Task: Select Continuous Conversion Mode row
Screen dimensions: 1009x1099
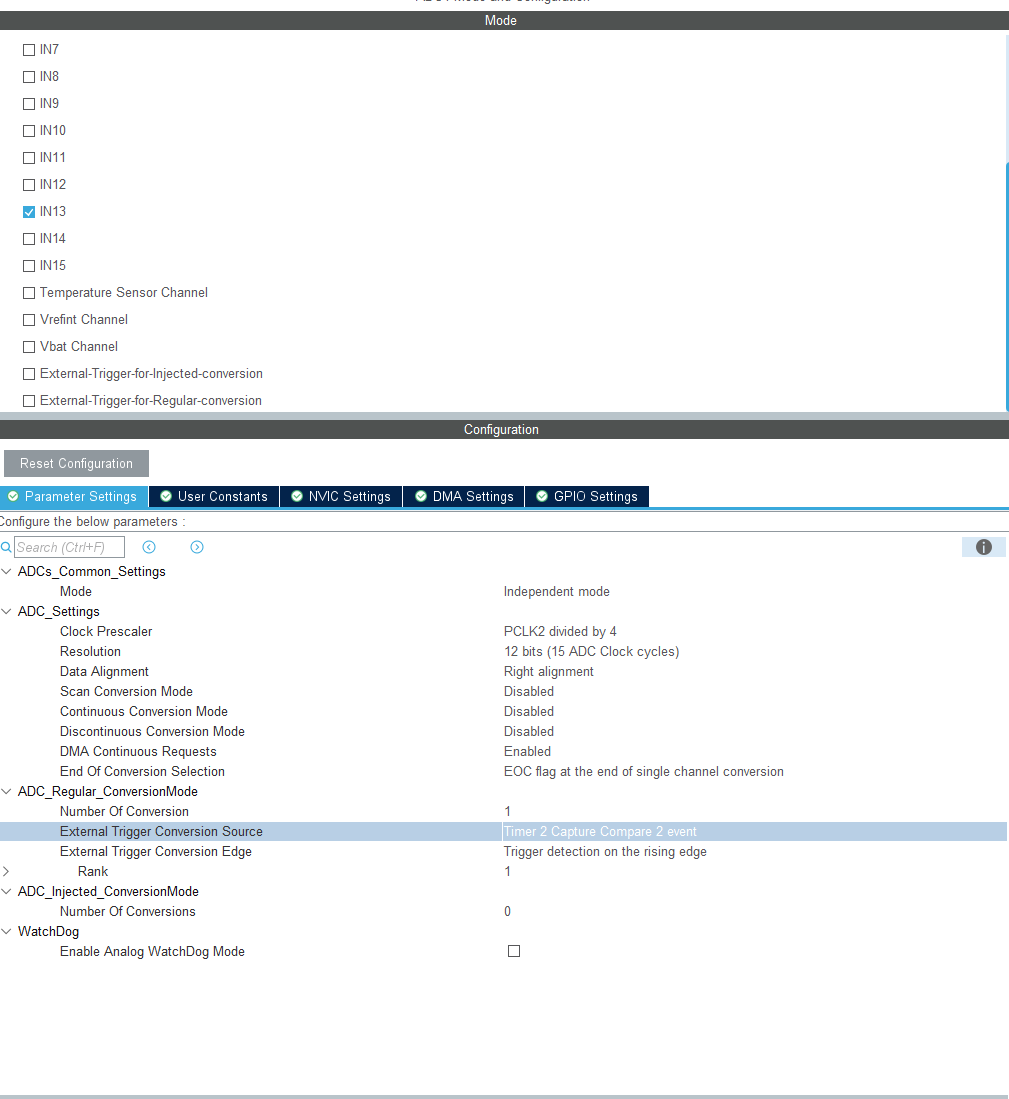Action: coord(503,711)
